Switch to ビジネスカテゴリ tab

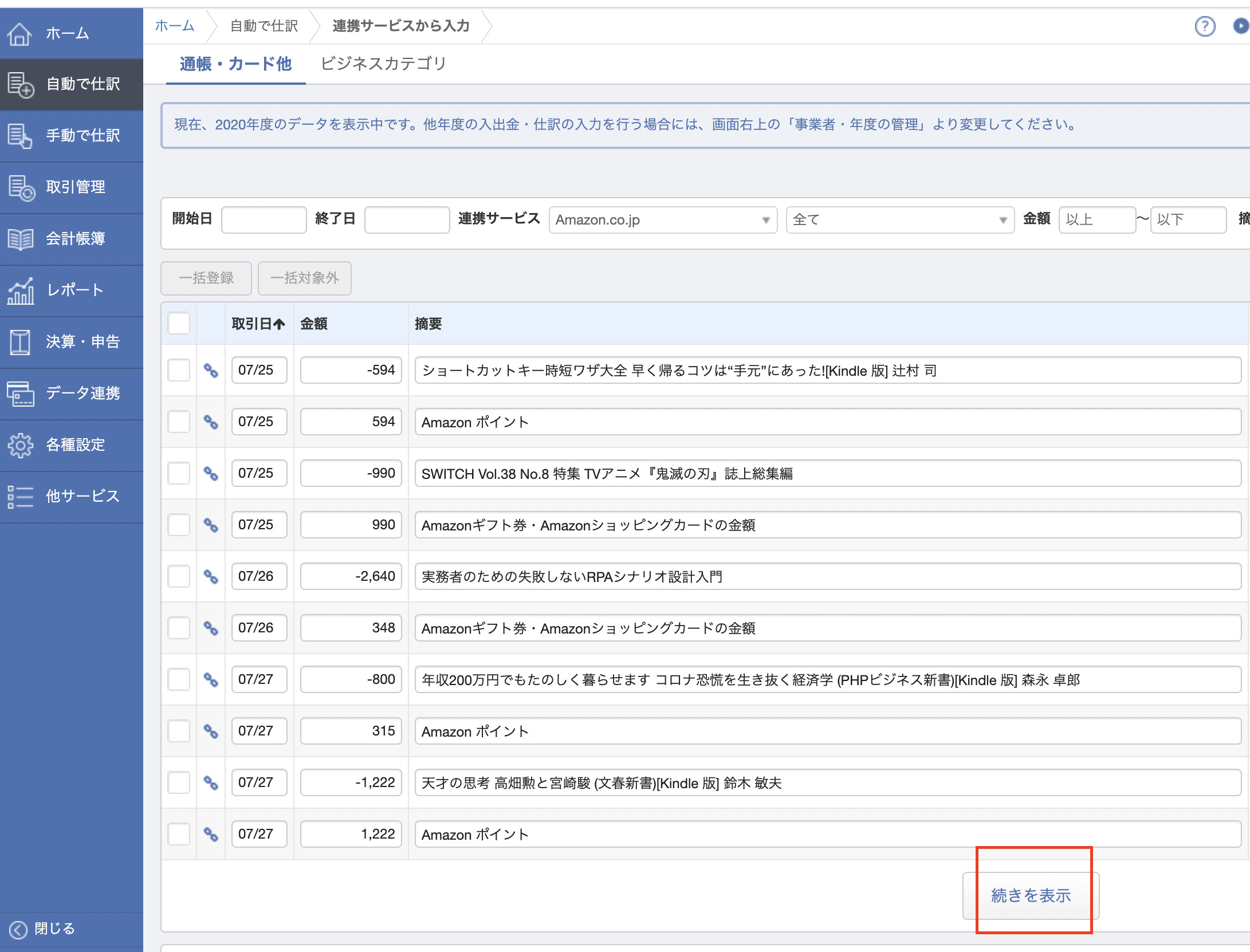(383, 64)
